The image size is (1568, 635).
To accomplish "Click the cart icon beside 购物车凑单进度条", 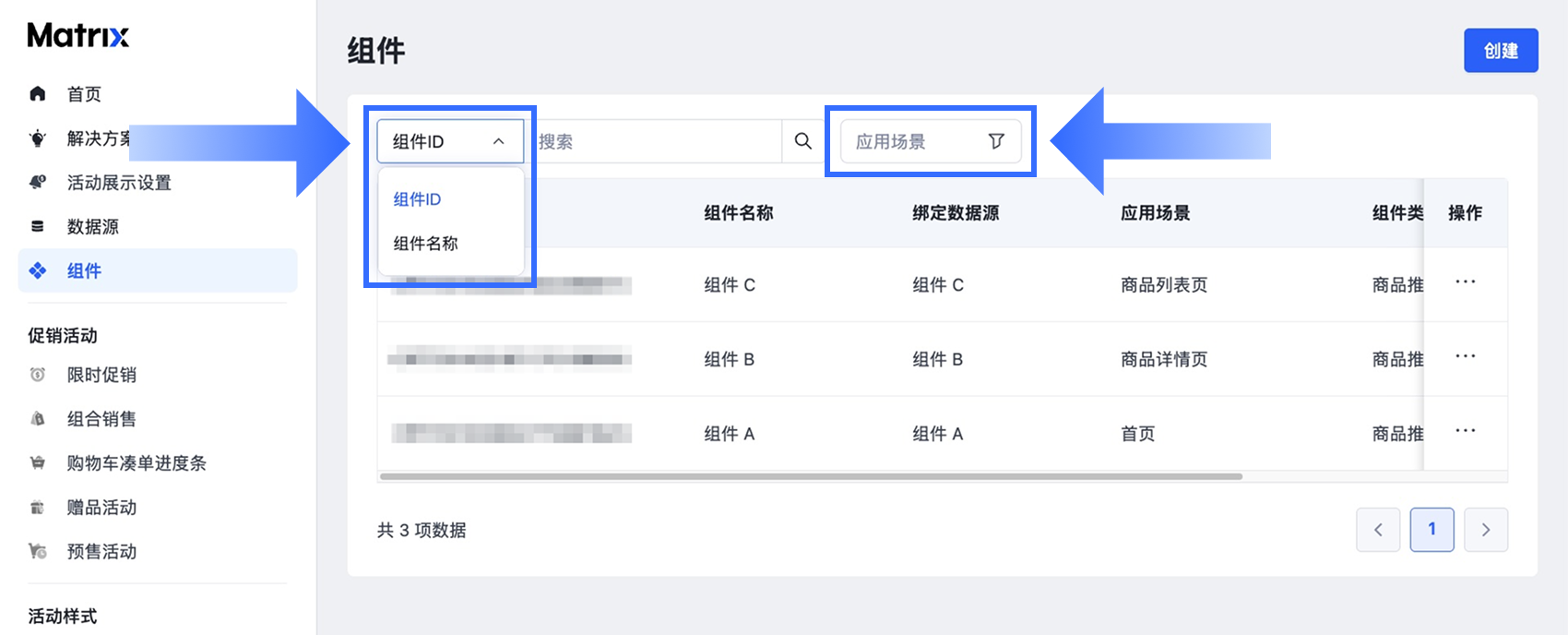I will click(38, 462).
